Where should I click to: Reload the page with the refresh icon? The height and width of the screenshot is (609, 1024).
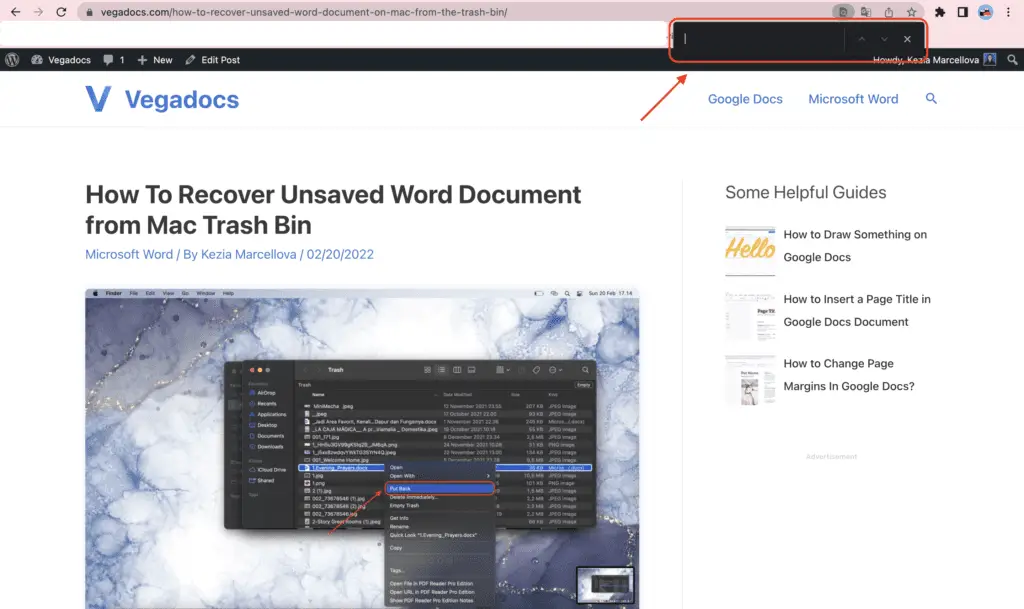[x=61, y=12]
